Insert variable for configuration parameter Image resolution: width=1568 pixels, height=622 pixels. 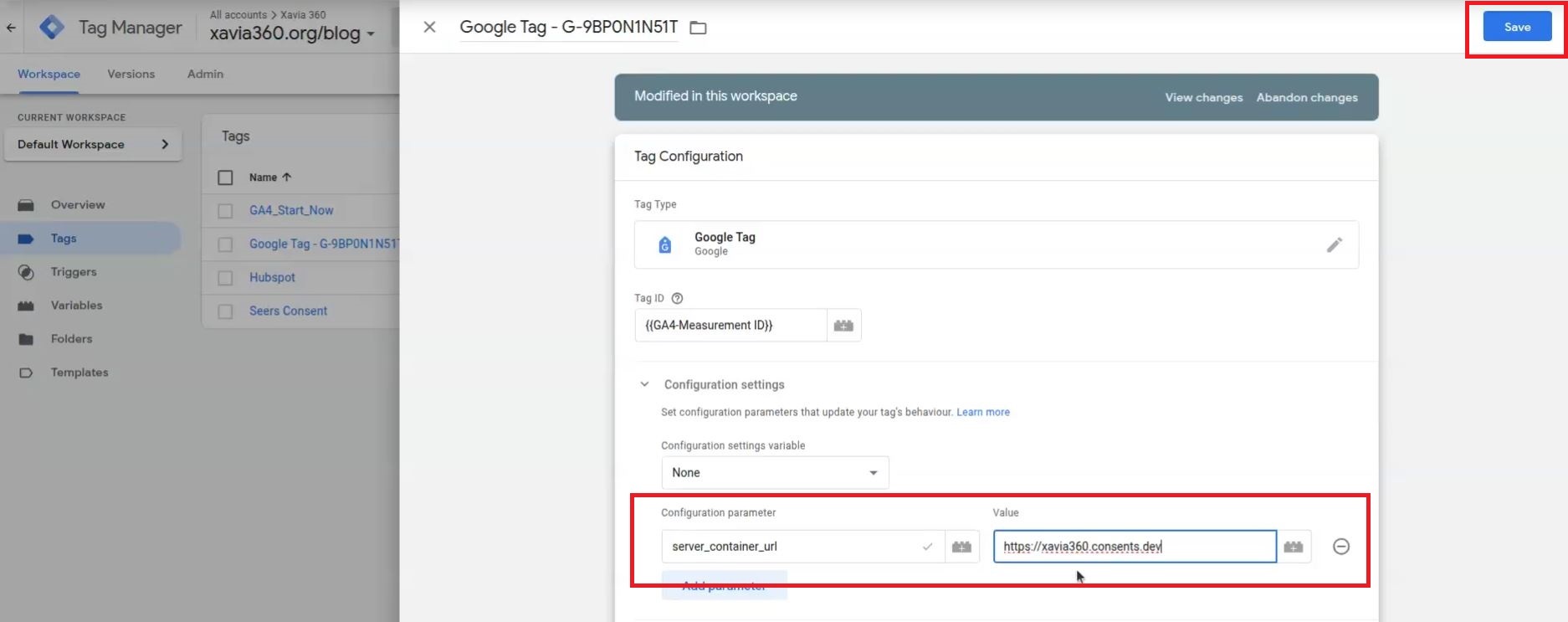(961, 546)
